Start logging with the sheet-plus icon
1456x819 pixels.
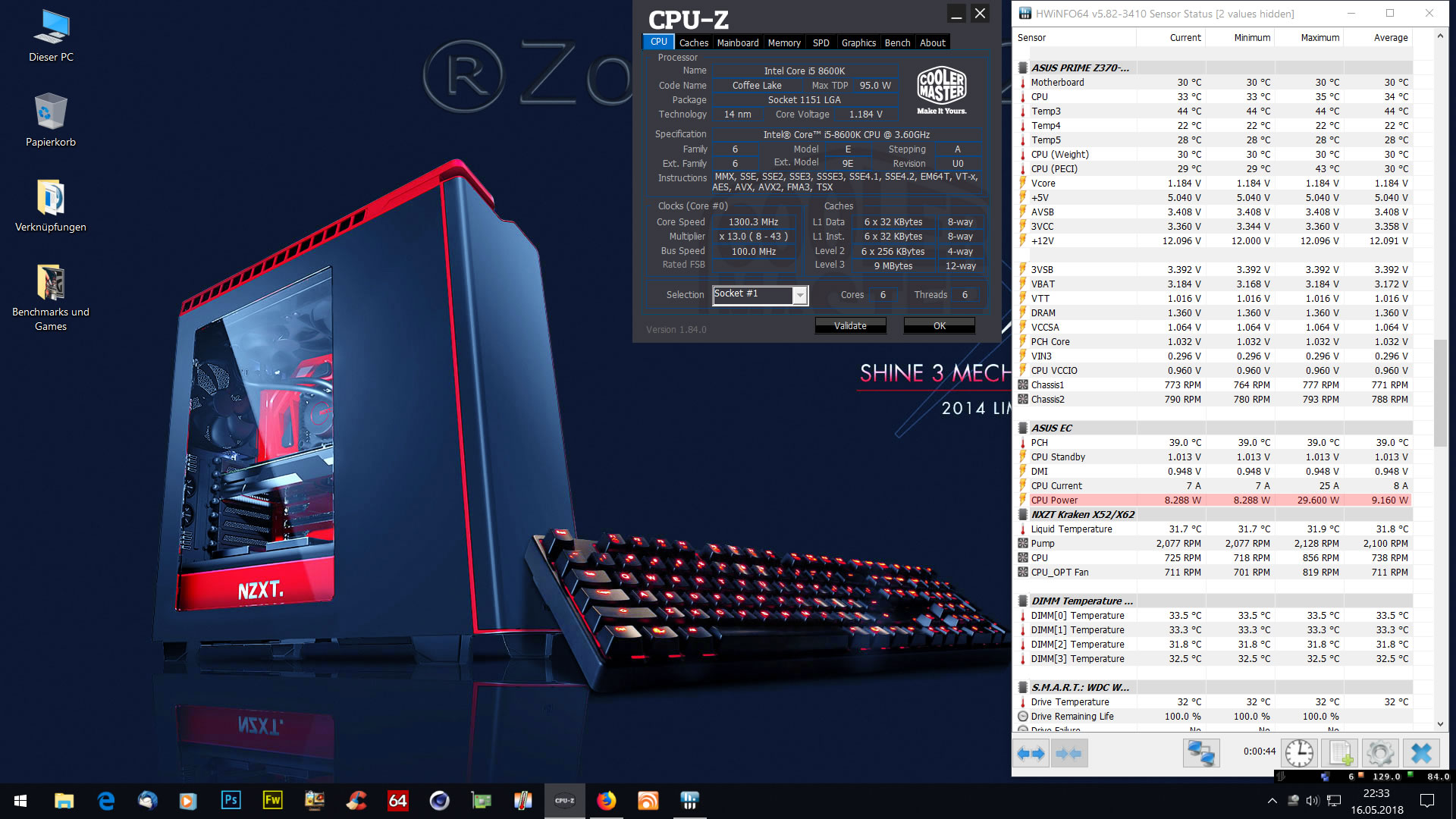(x=1339, y=754)
